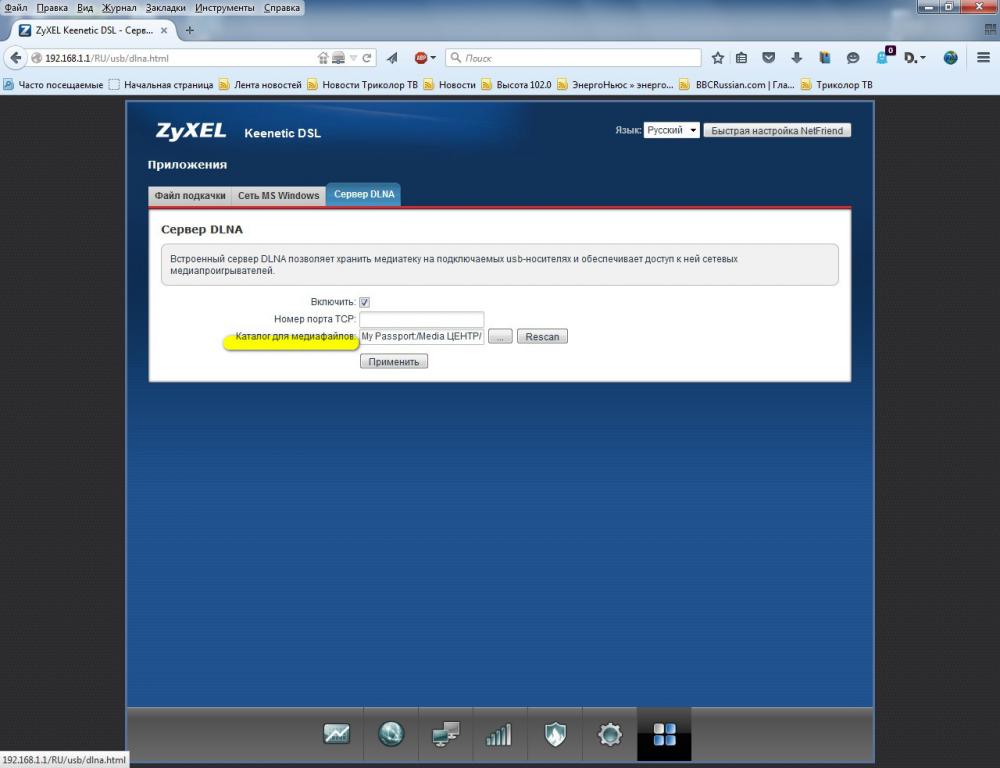This screenshot has height=768, width=1000.
Task: Open the search engine selector dropdown
Action: pyautogui.click(x=456, y=58)
